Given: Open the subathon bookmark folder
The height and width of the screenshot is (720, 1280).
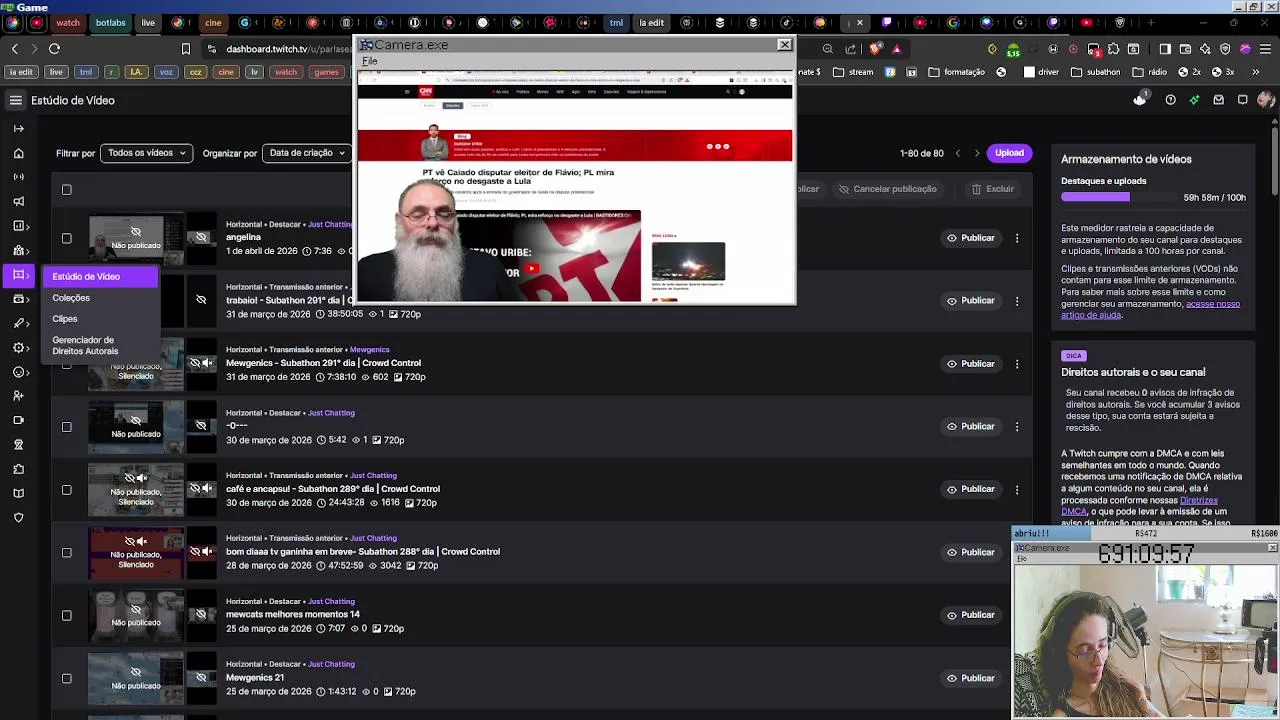Looking at the screenshot, I should [x=1096, y=72].
